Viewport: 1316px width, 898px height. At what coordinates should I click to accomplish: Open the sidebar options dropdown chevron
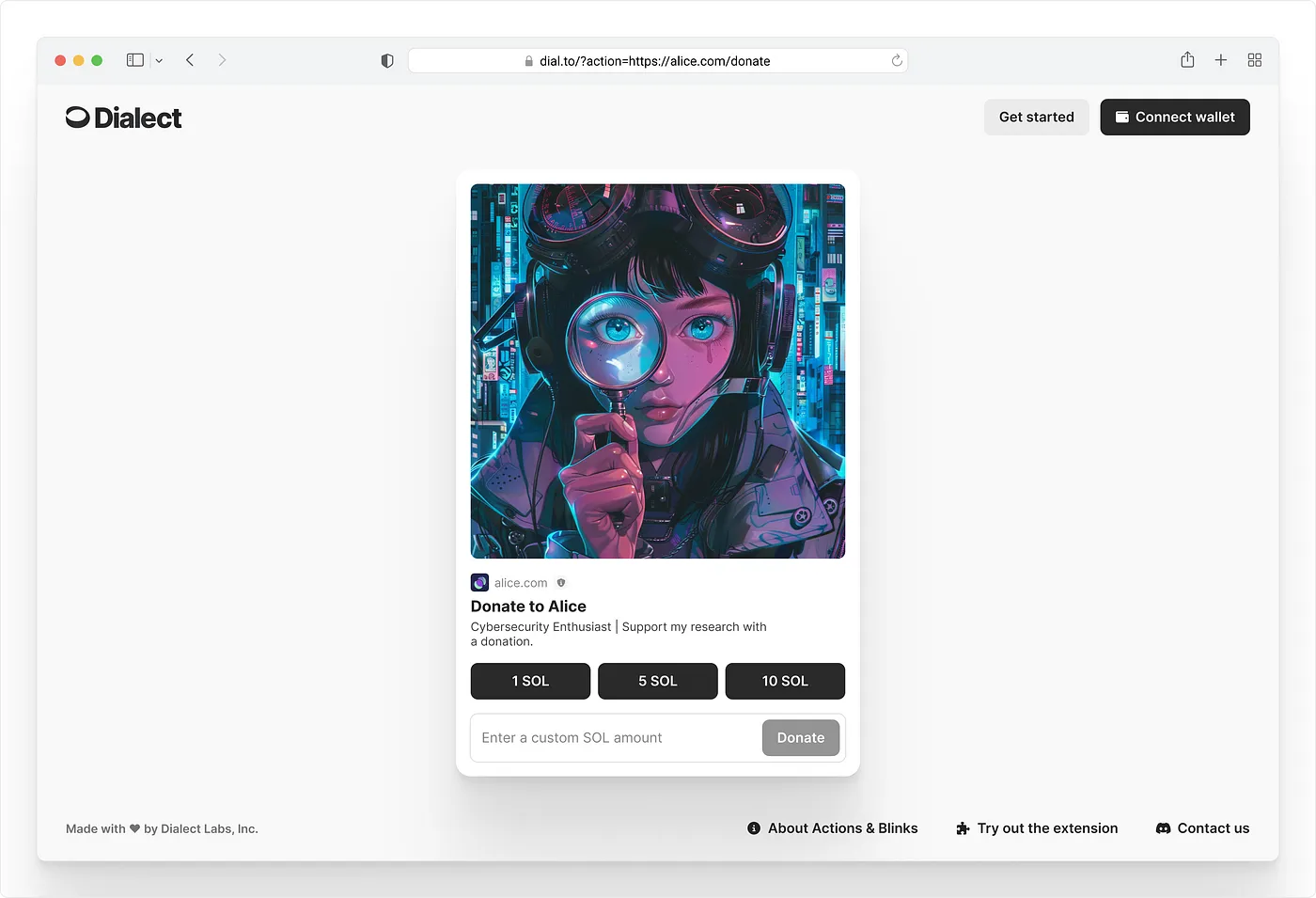point(159,61)
